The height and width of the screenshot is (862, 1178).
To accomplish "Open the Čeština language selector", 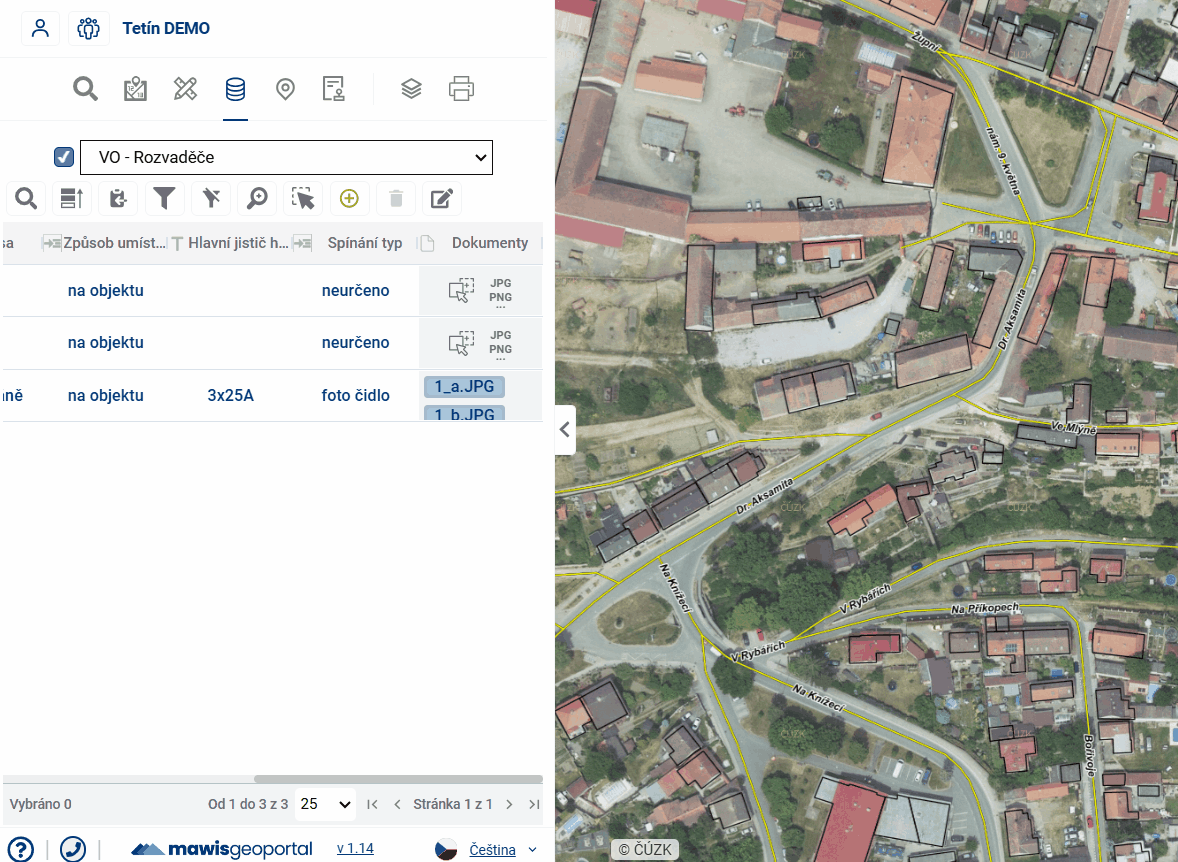I will coord(492,850).
